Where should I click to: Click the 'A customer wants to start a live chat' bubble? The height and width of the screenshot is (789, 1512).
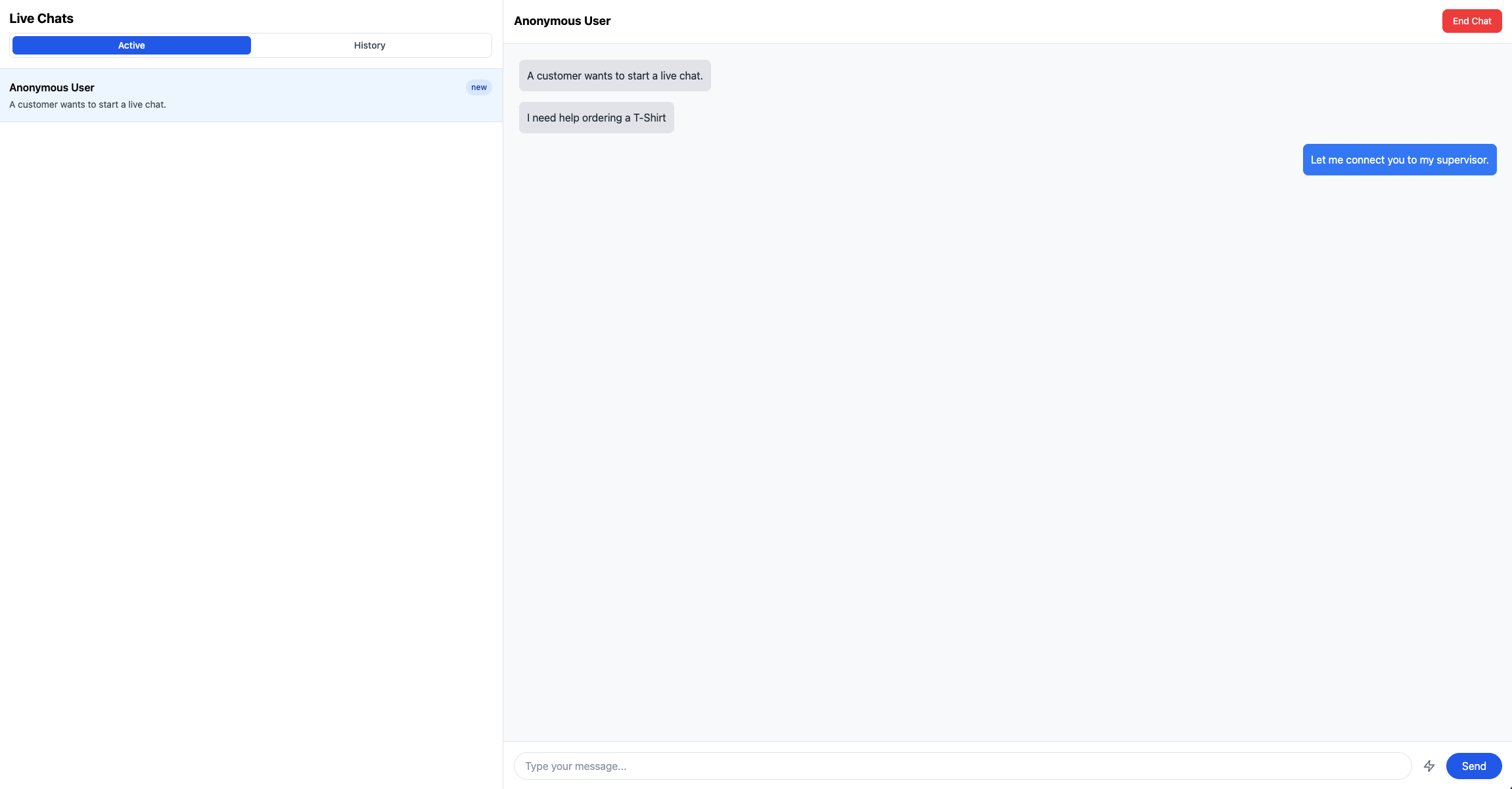[x=614, y=75]
